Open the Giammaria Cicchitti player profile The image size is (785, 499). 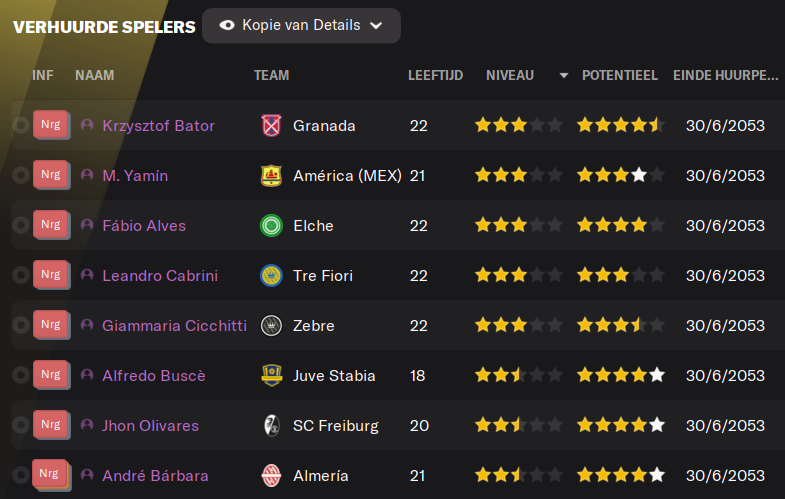(x=174, y=325)
